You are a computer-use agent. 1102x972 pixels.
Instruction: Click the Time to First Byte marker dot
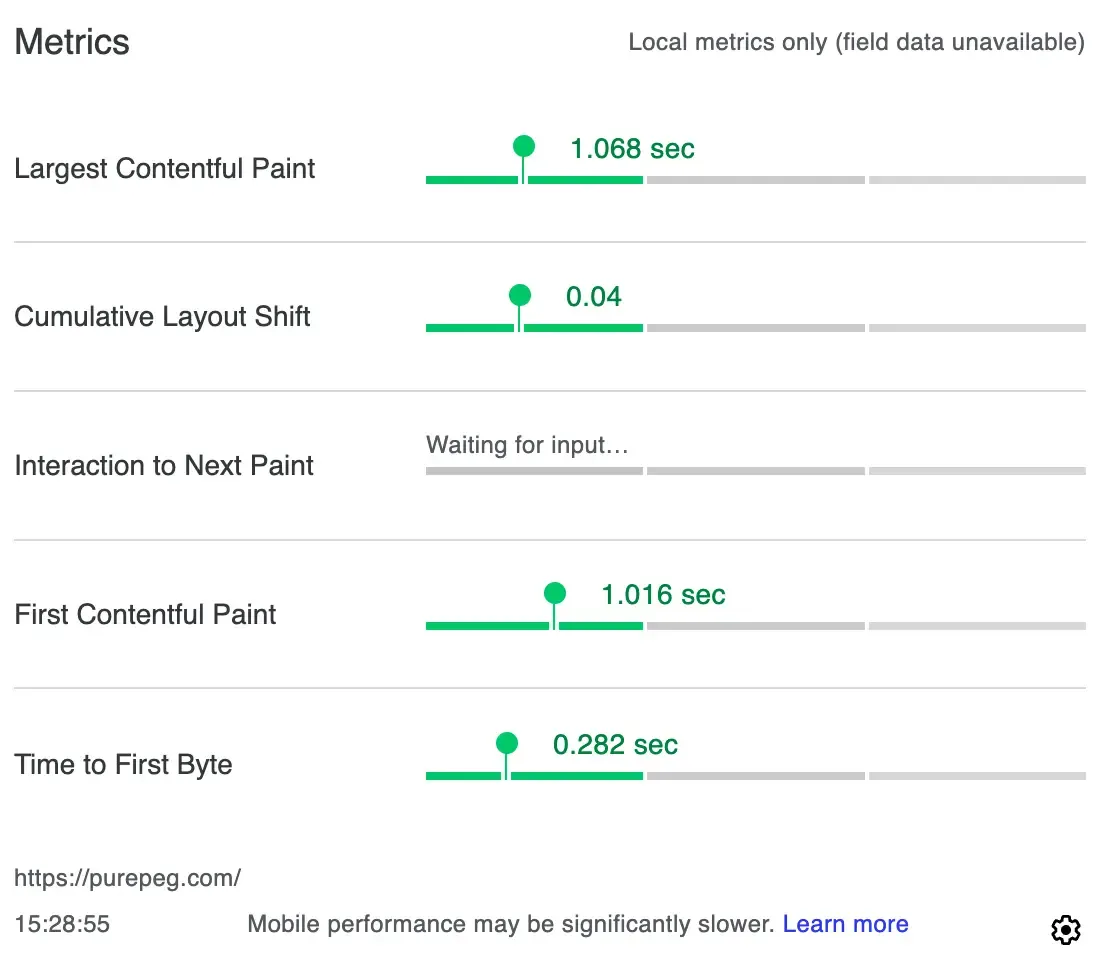coord(506,742)
